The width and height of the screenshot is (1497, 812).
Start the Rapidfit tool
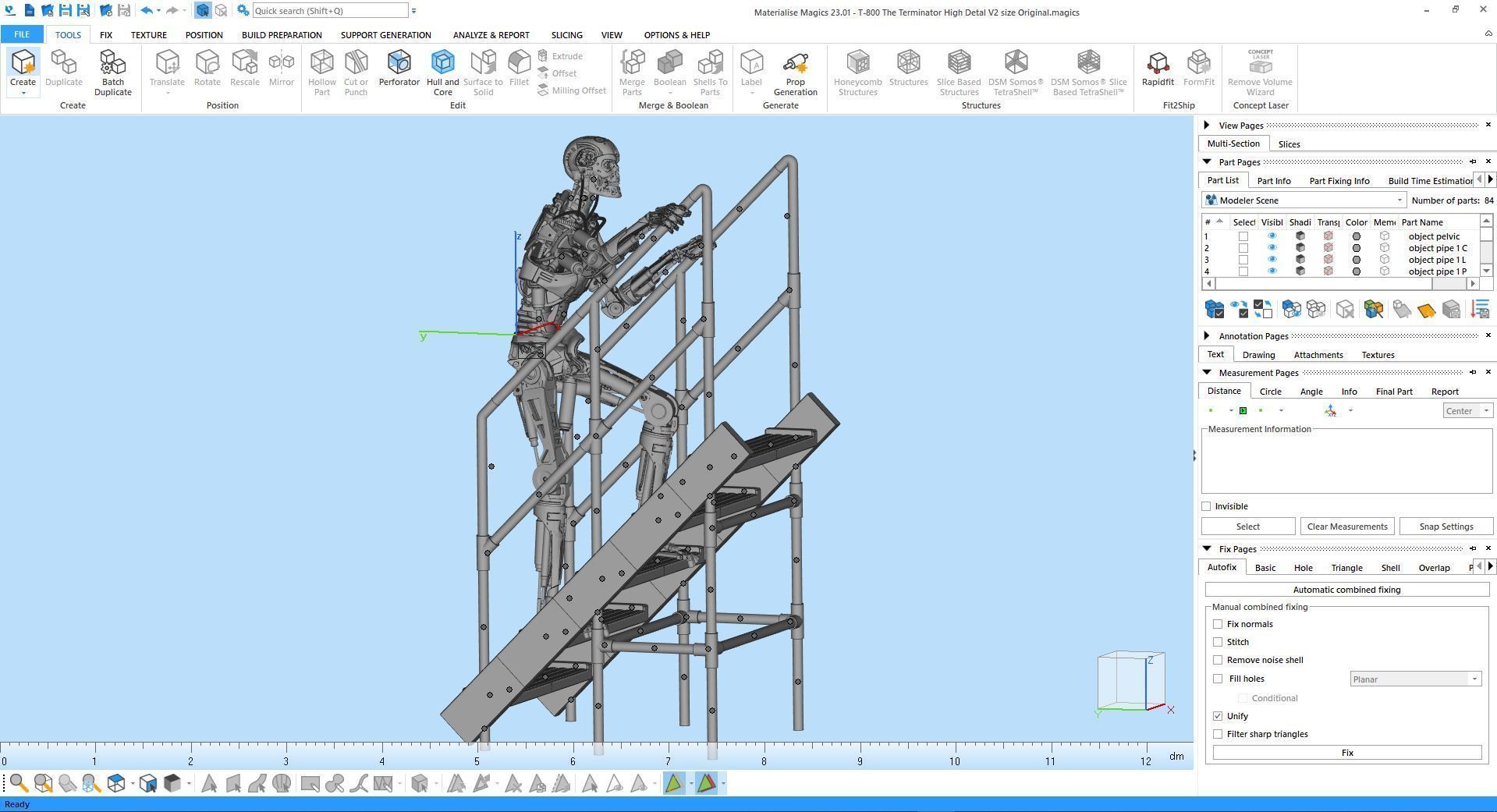coord(1158,68)
